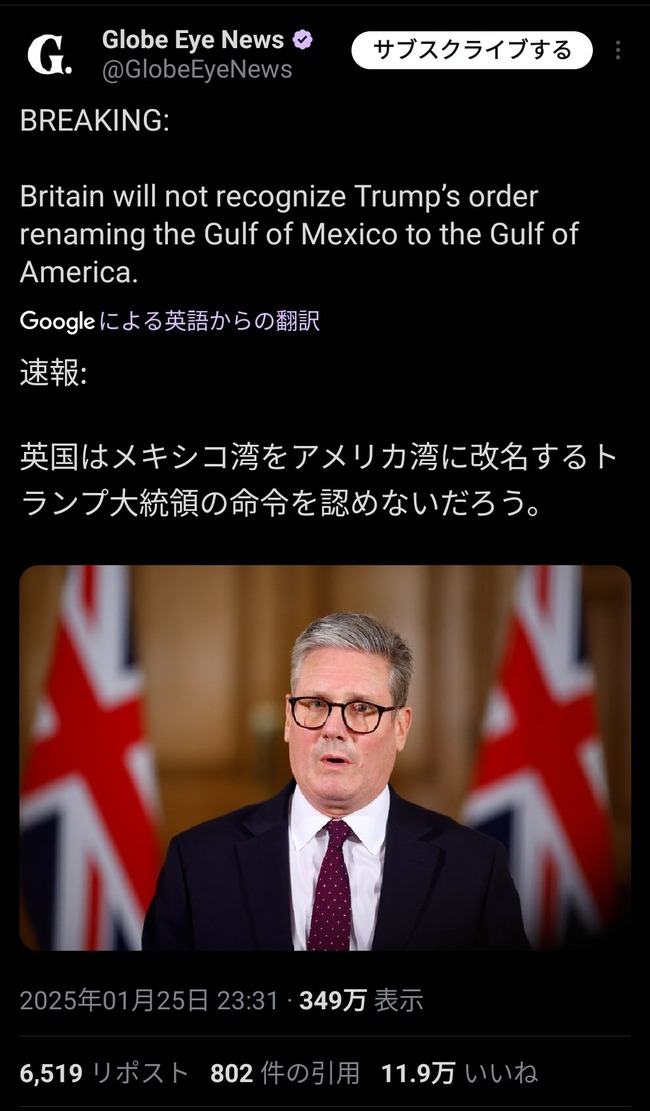
Task: Open the 11.9万 いいね likes list
Action: pos(459,1073)
